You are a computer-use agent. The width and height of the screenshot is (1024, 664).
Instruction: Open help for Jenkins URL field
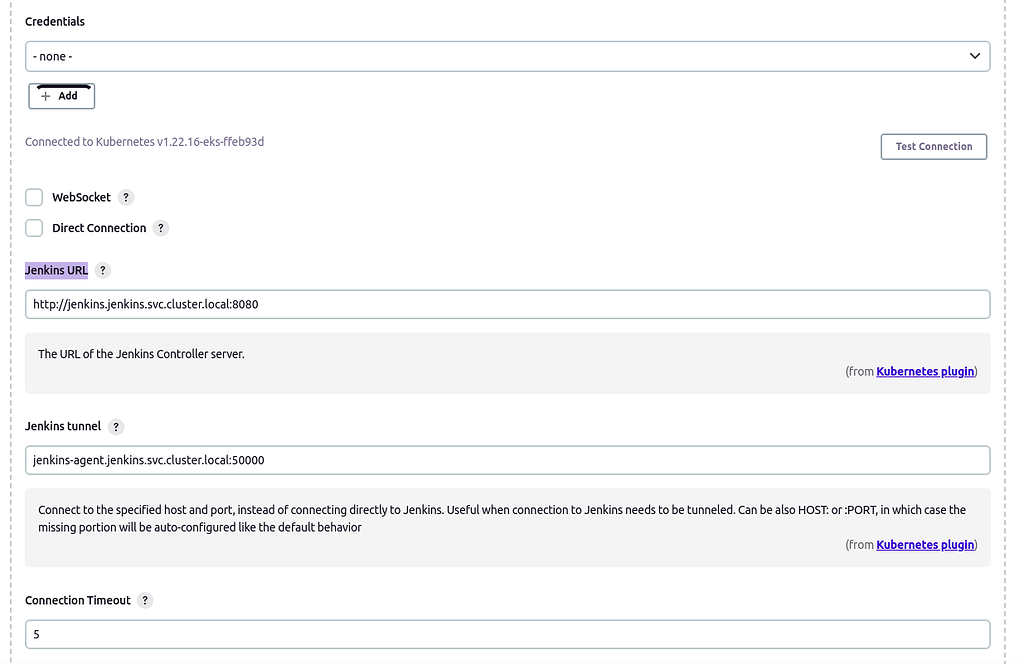click(x=103, y=271)
